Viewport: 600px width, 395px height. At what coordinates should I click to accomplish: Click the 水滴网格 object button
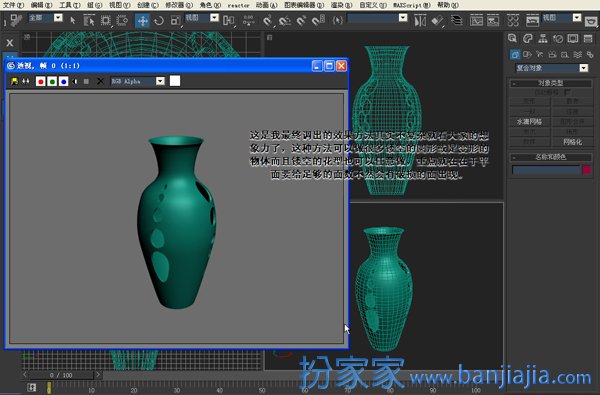click(530, 122)
